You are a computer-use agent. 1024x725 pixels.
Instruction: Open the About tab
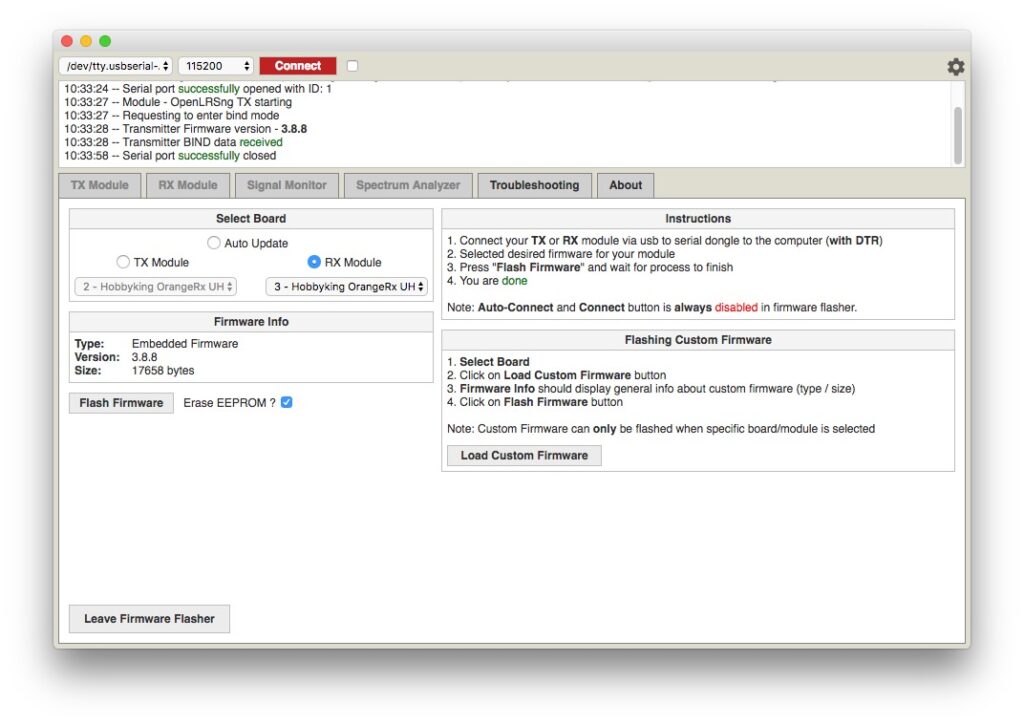click(626, 185)
